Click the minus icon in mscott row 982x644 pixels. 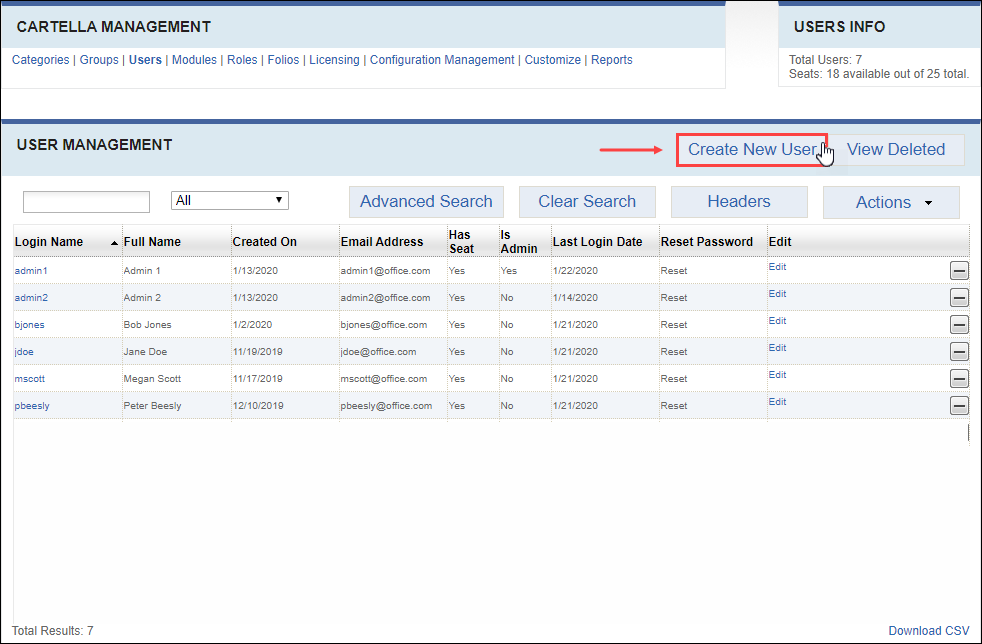click(x=959, y=378)
